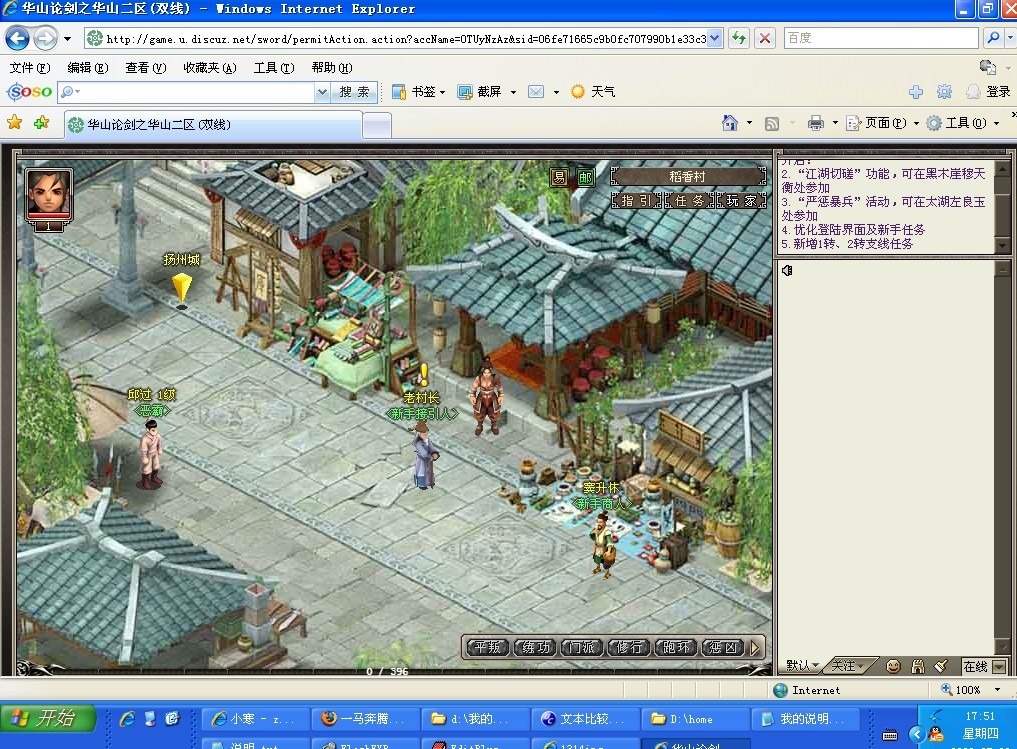Open the 玩家 players tab
Image resolution: width=1017 pixels, height=749 pixels.
(x=741, y=200)
